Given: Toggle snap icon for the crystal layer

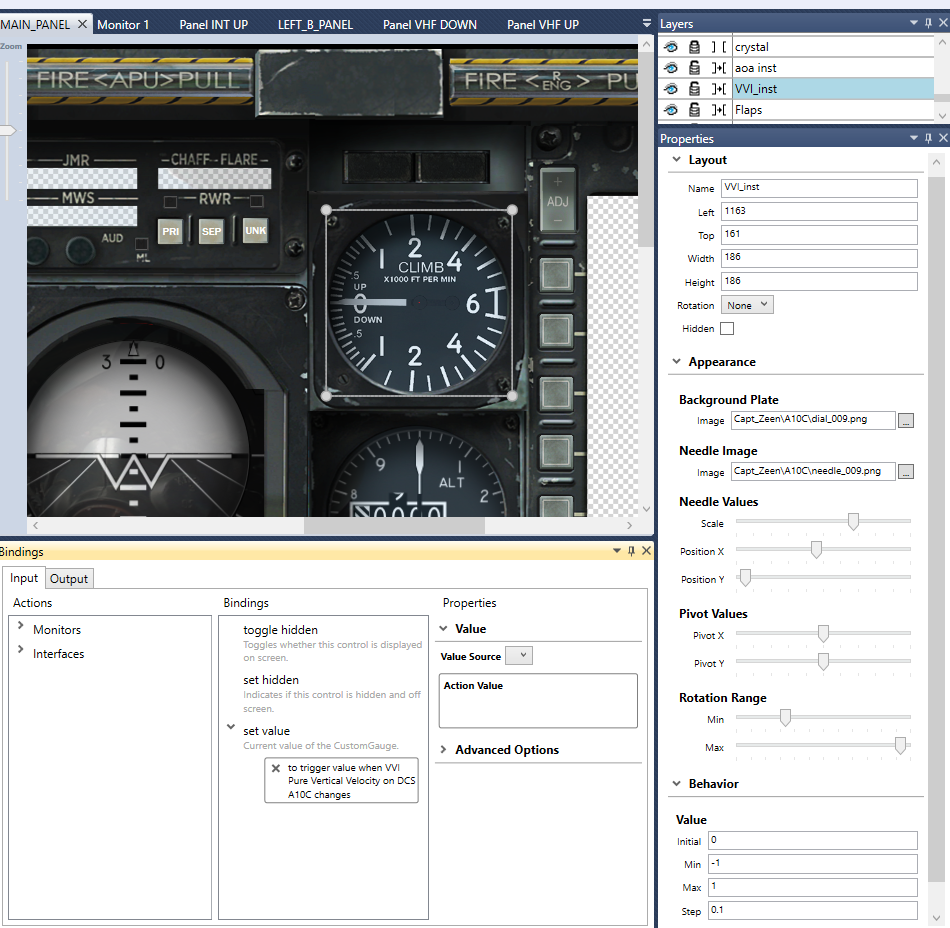Looking at the screenshot, I should pyautogui.click(x=718, y=47).
